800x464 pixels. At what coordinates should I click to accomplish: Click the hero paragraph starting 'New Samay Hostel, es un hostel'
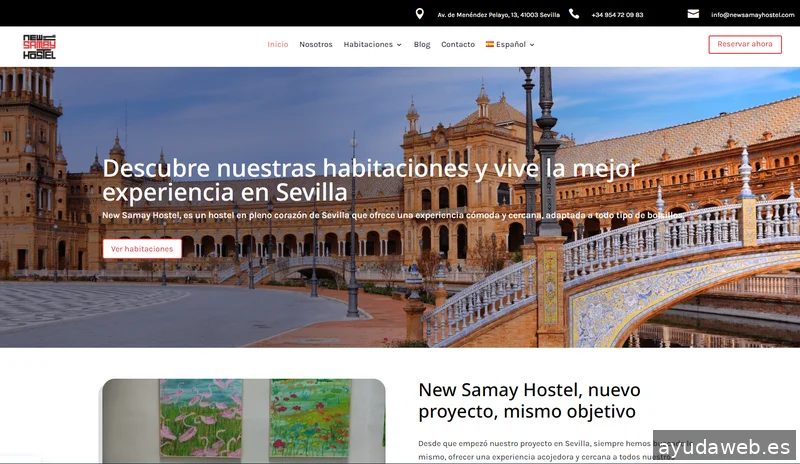[x=392, y=215]
